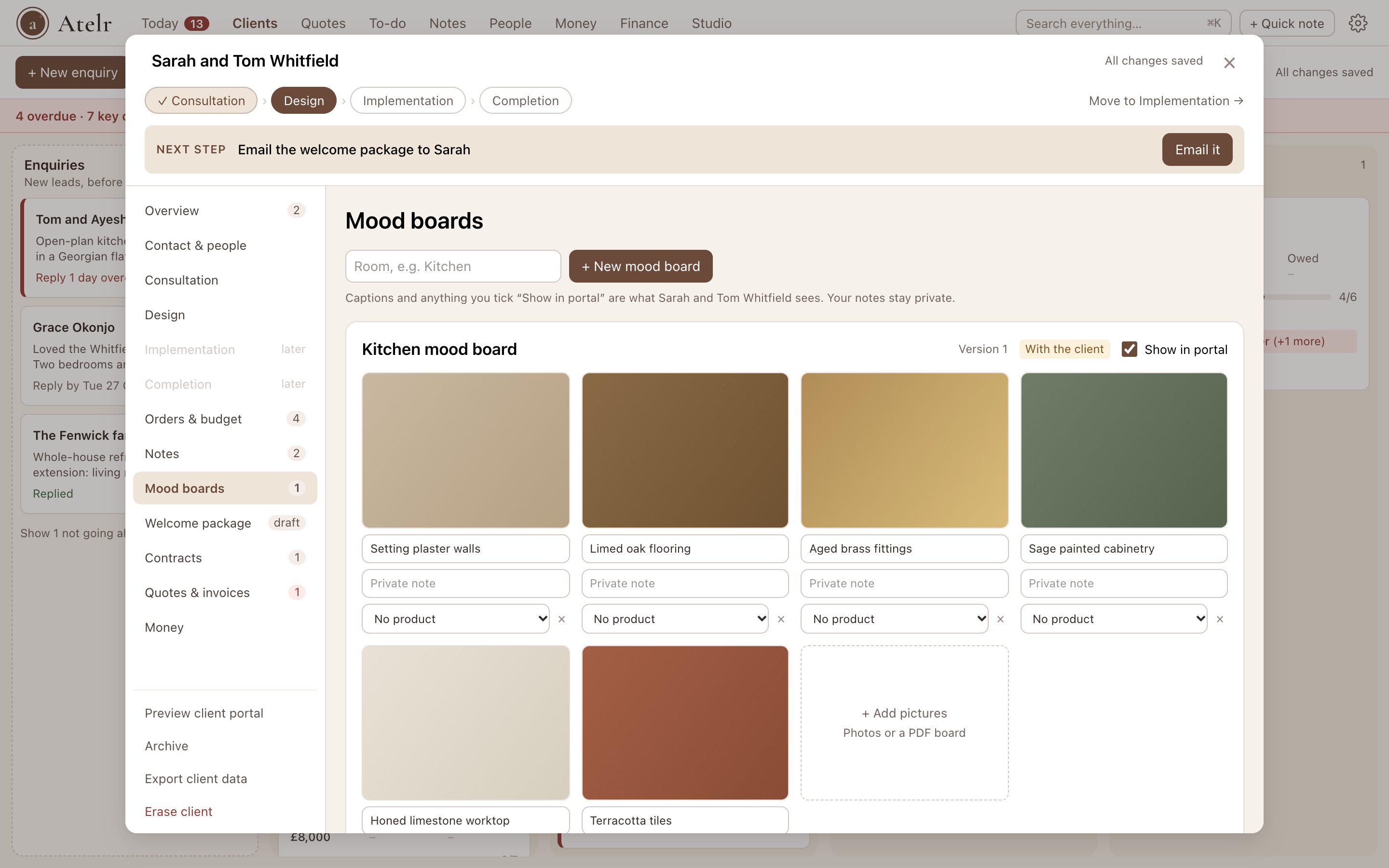The image size is (1389, 868).
Task: Remove the Limed oak flooring picture
Action: (781, 619)
